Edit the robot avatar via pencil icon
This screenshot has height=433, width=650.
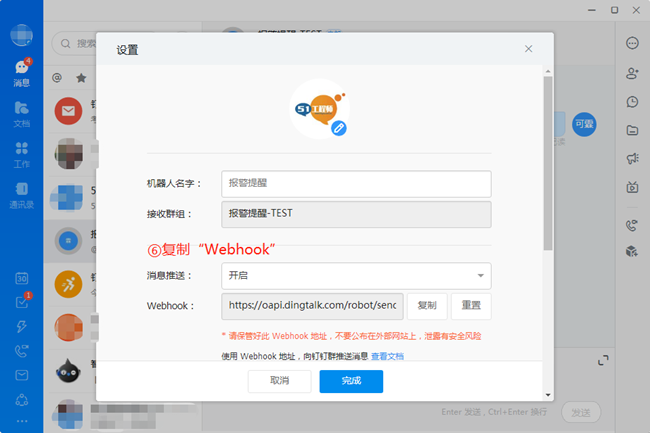(339, 128)
